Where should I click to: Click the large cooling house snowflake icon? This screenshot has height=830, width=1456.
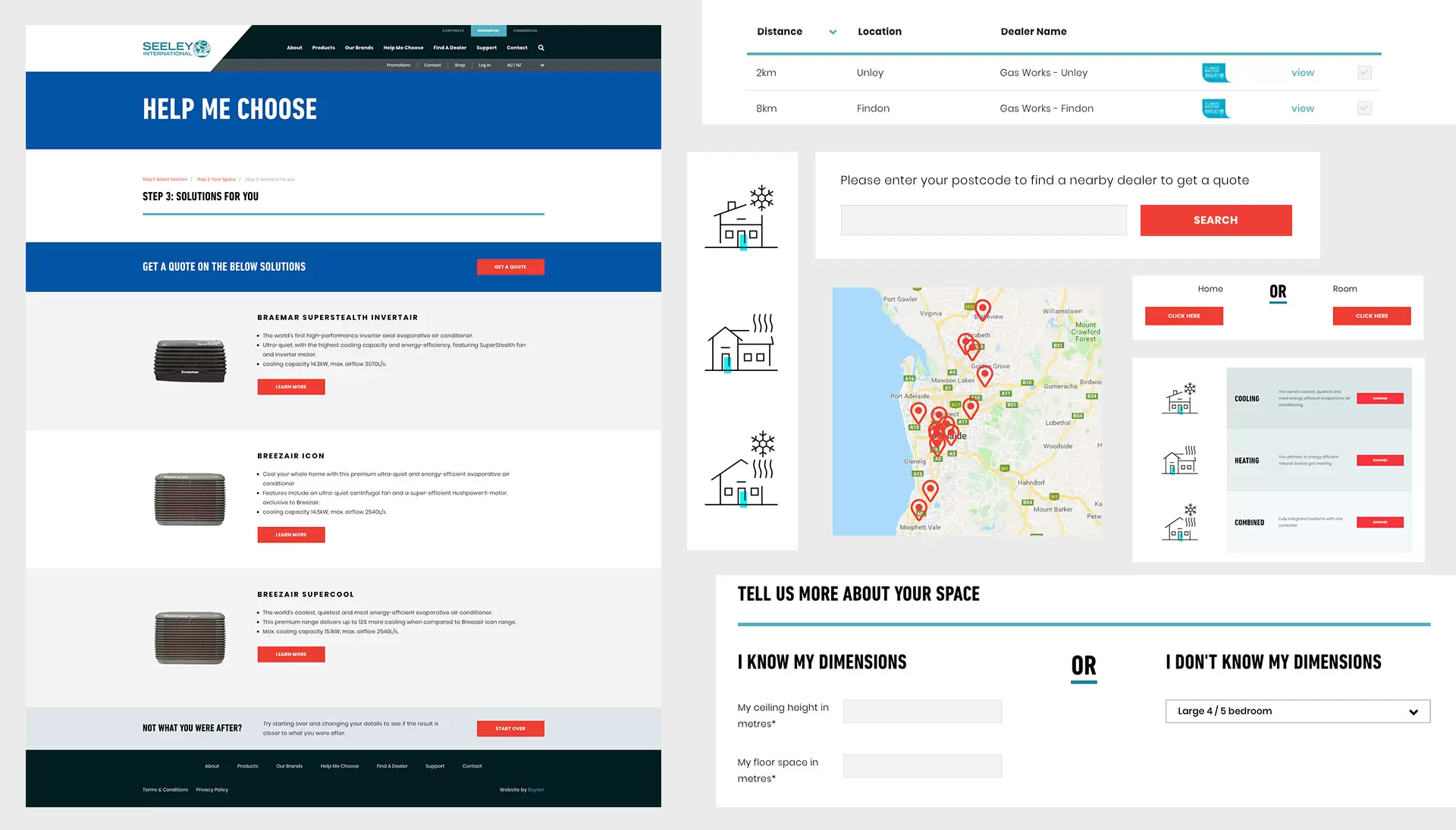[742, 217]
